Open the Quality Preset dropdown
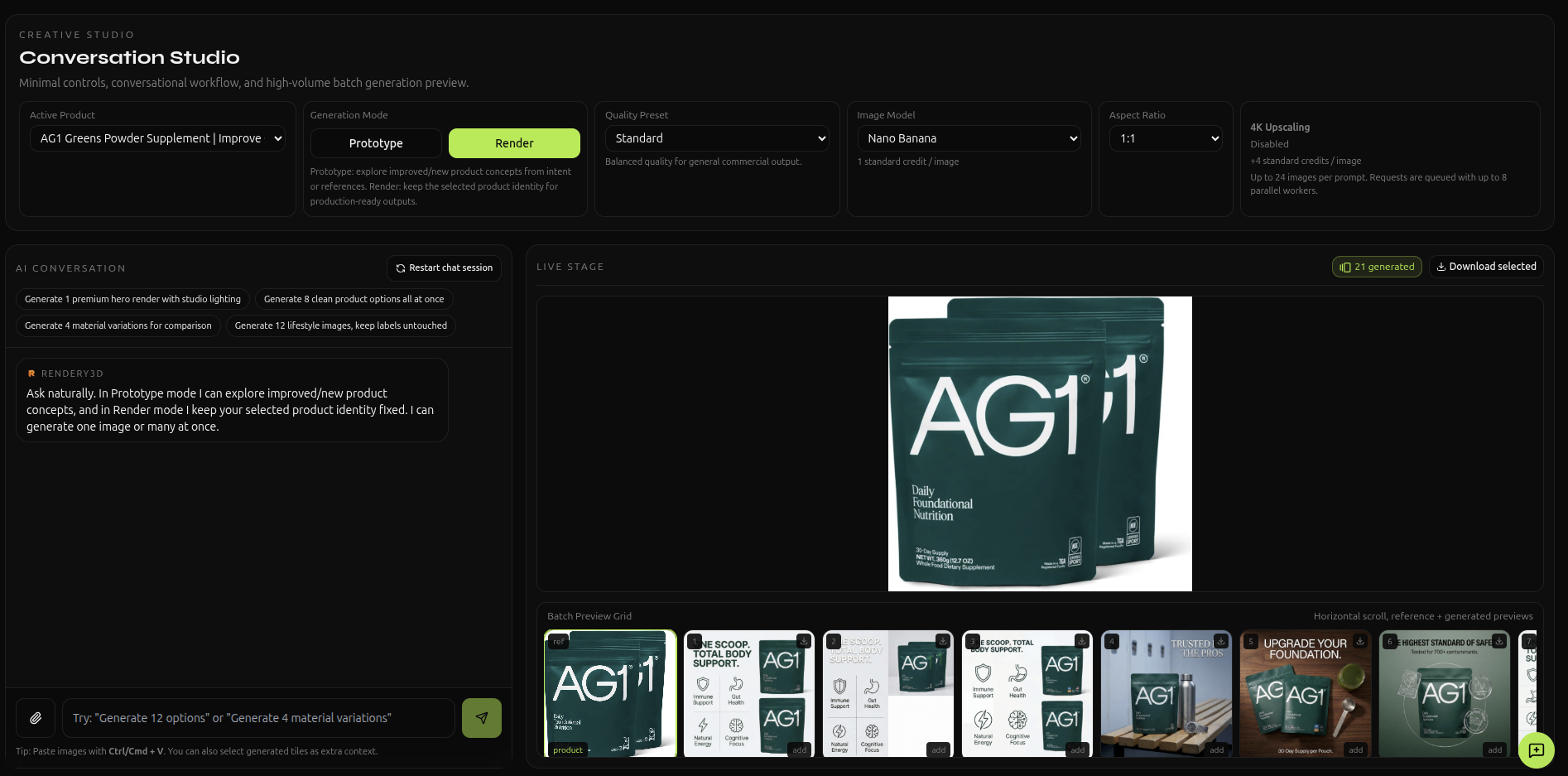 [x=717, y=138]
